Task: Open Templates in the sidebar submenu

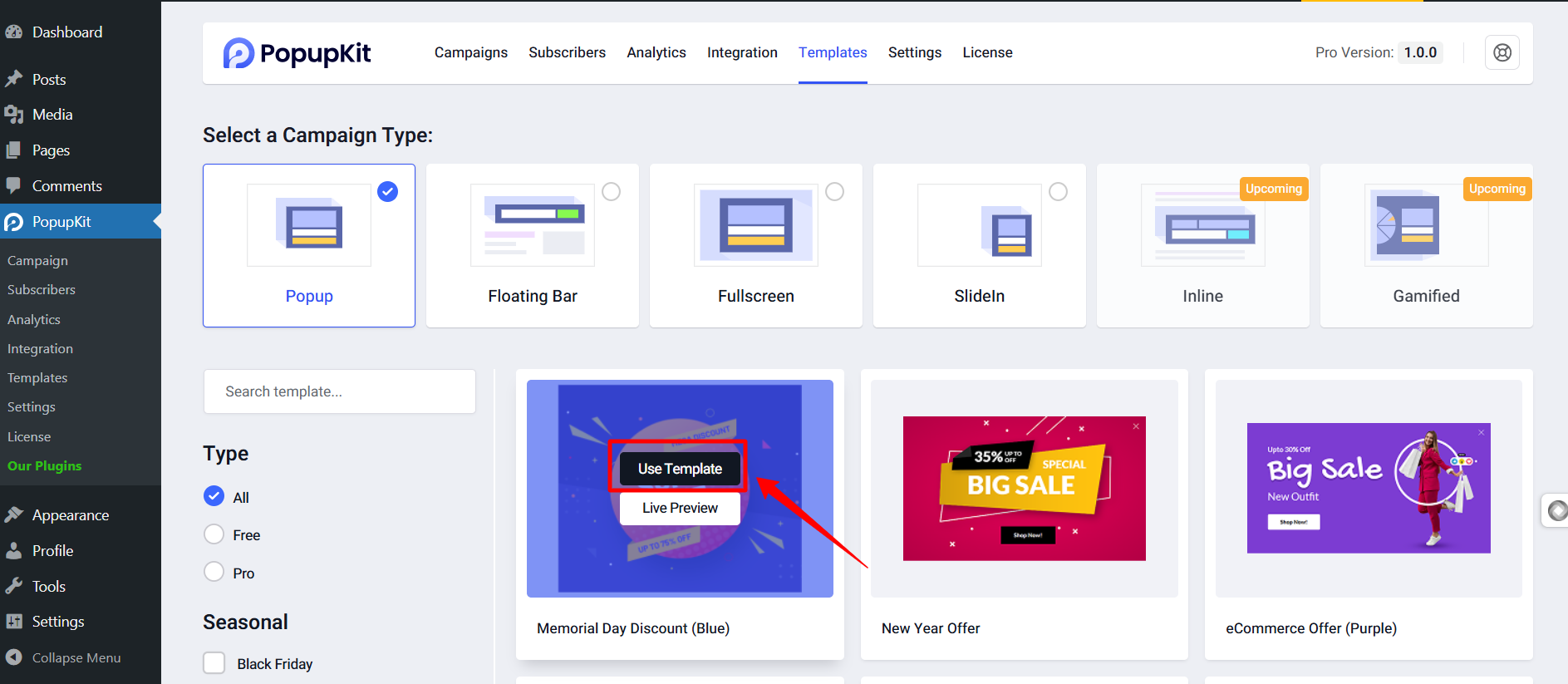Action: [x=37, y=378]
